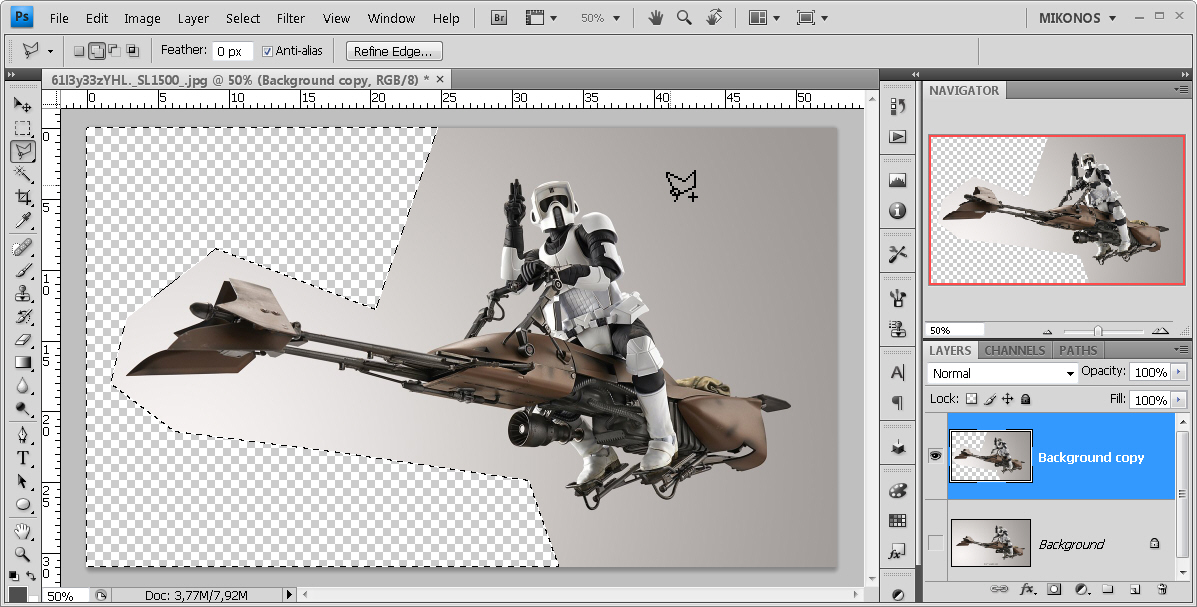Select the Path Selection tool
This screenshot has height=607, width=1197.
click(22, 481)
